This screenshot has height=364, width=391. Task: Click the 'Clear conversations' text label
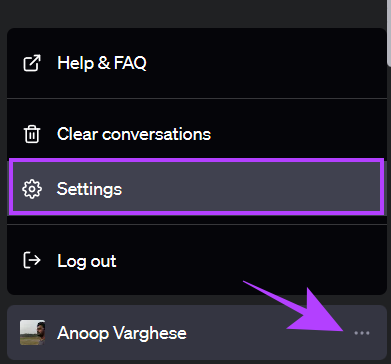pyautogui.click(x=134, y=134)
